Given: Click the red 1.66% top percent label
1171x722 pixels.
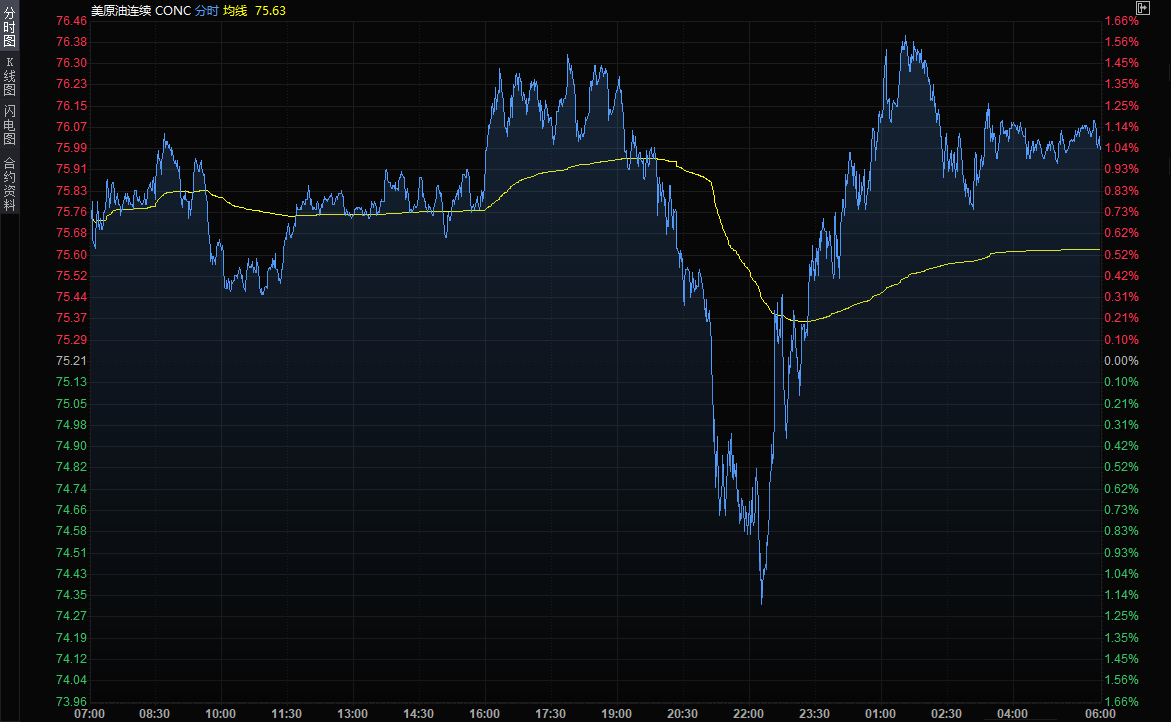Looking at the screenshot, I should click(x=1121, y=20).
